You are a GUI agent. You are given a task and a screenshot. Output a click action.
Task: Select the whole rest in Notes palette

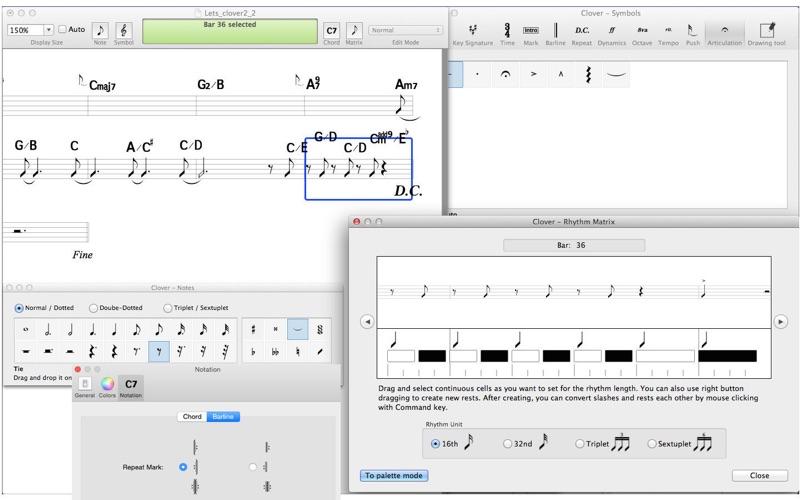26,352
